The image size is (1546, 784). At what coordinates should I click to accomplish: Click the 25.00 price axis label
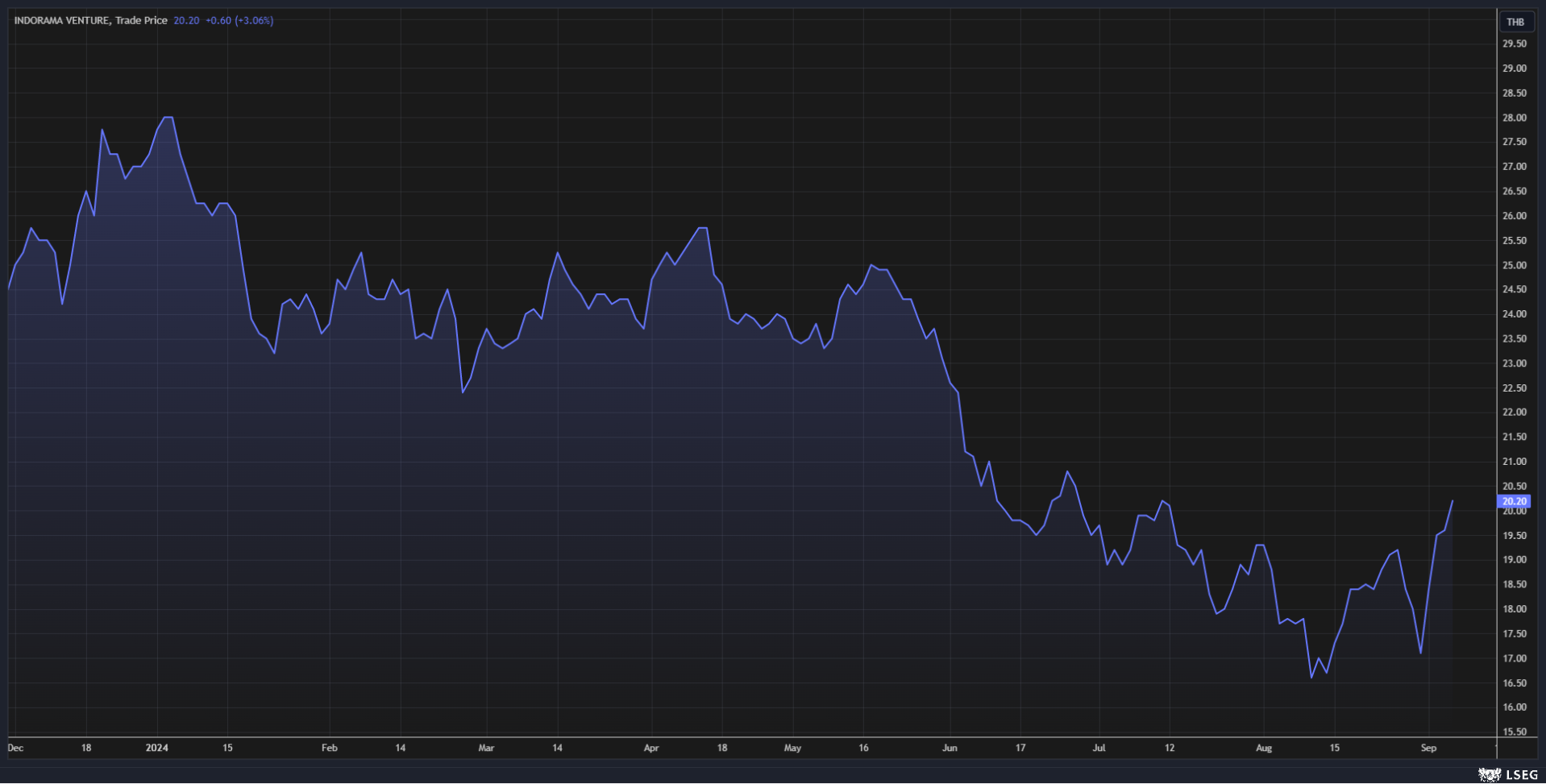(x=1514, y=265)
